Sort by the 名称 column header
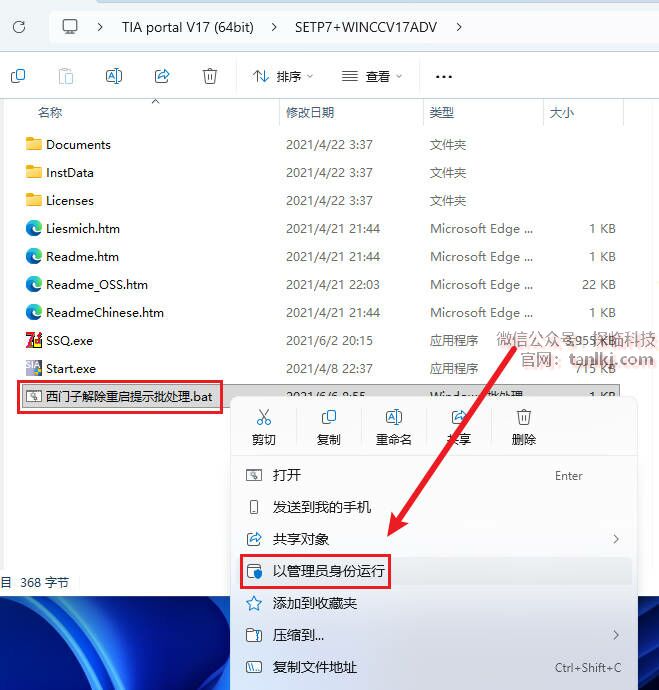Image resolution: width=659 pixels, height=690 pixels. coord(50,113)
